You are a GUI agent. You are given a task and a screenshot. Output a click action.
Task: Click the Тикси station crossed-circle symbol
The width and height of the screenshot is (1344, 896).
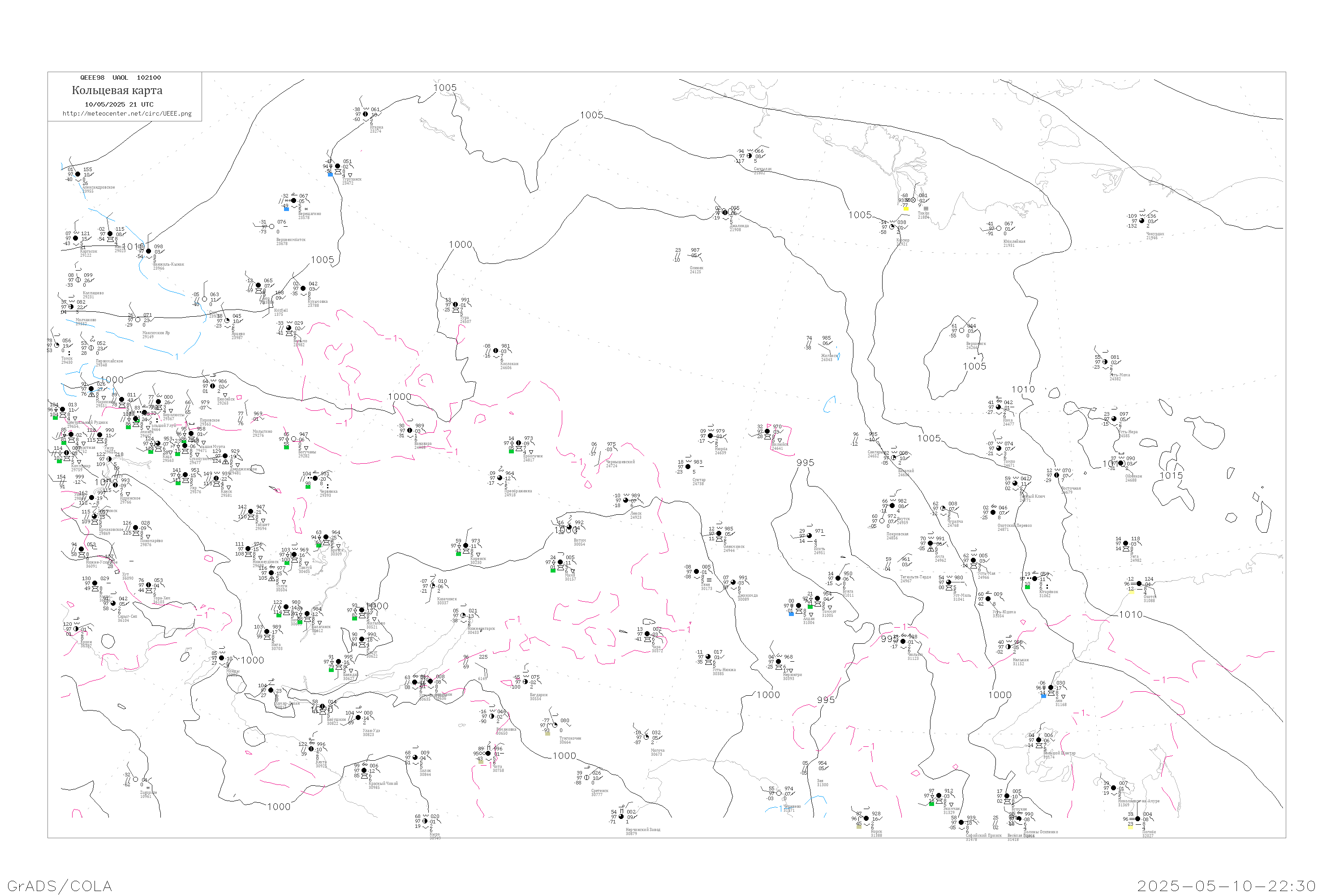coord(913,200)
